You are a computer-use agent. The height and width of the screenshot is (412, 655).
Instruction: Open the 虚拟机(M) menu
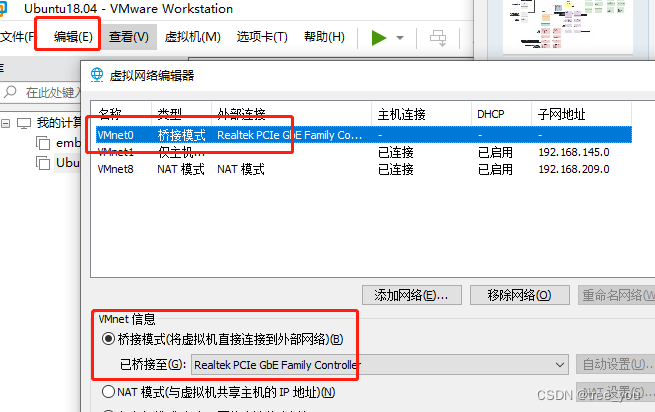pyautogui.click(x=193, y=37)
